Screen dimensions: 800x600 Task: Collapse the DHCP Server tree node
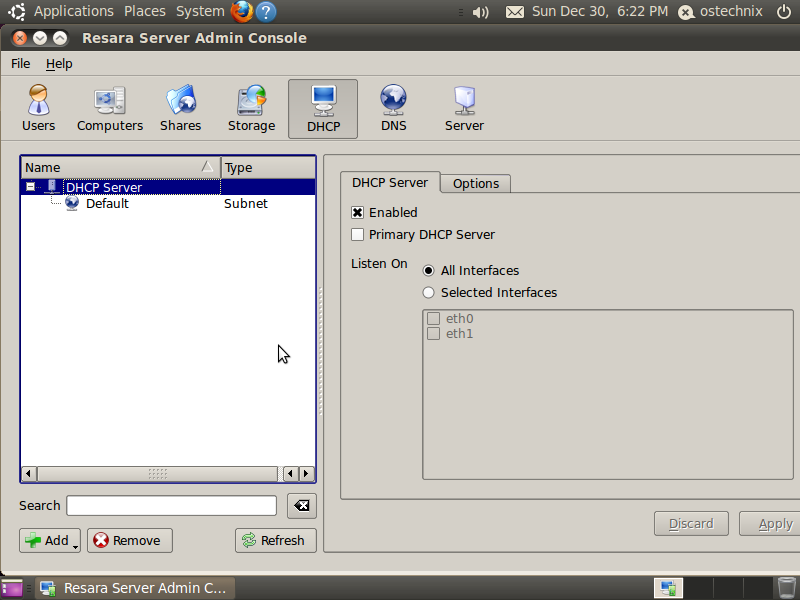pos(30,187)
